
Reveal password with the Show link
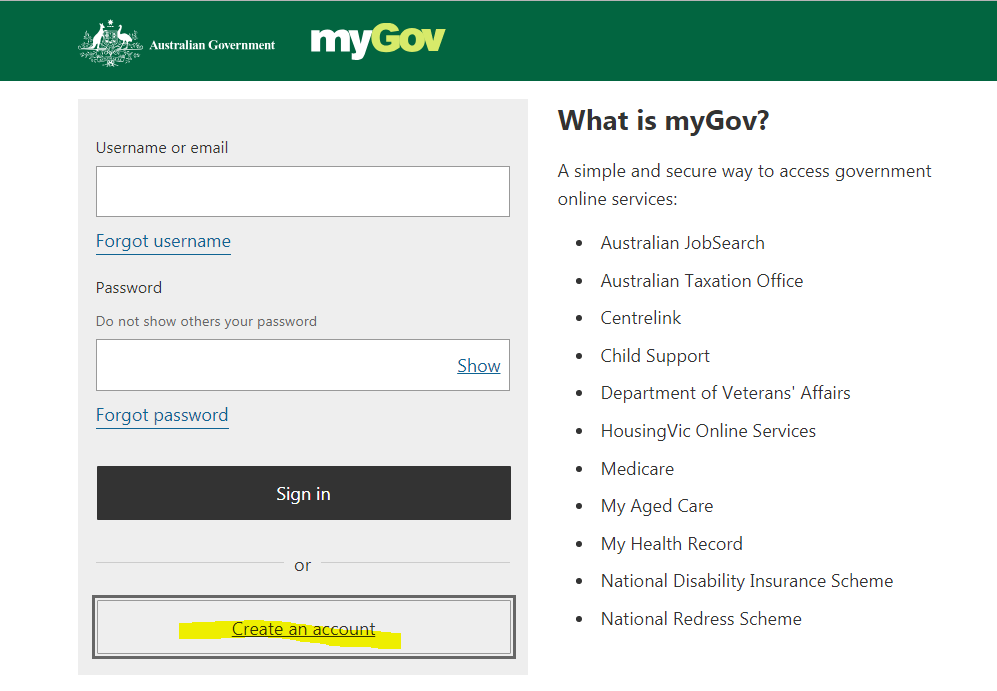tap(479, 366)
